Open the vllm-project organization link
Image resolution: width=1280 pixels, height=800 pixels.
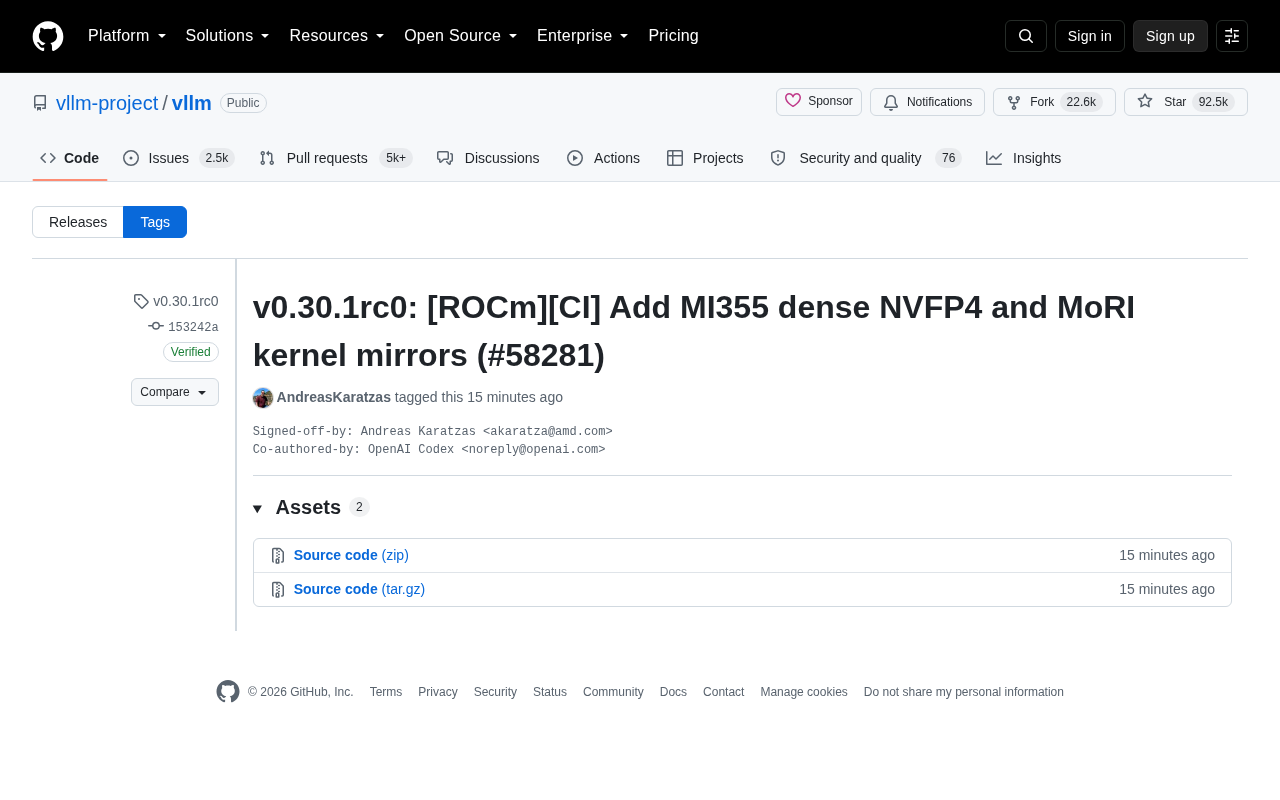(x=107, y=103)
